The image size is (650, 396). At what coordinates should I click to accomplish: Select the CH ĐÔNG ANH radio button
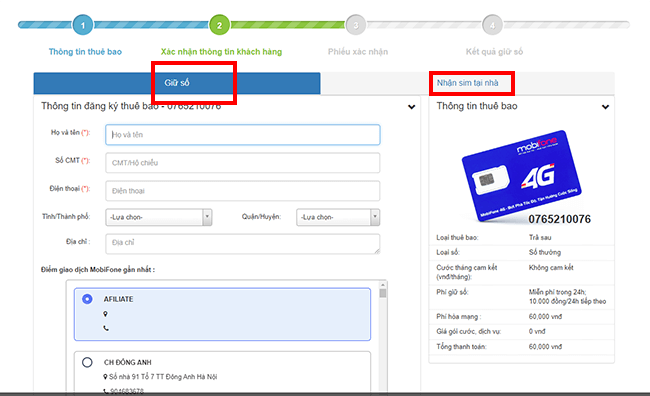click(x=87, y=362)
